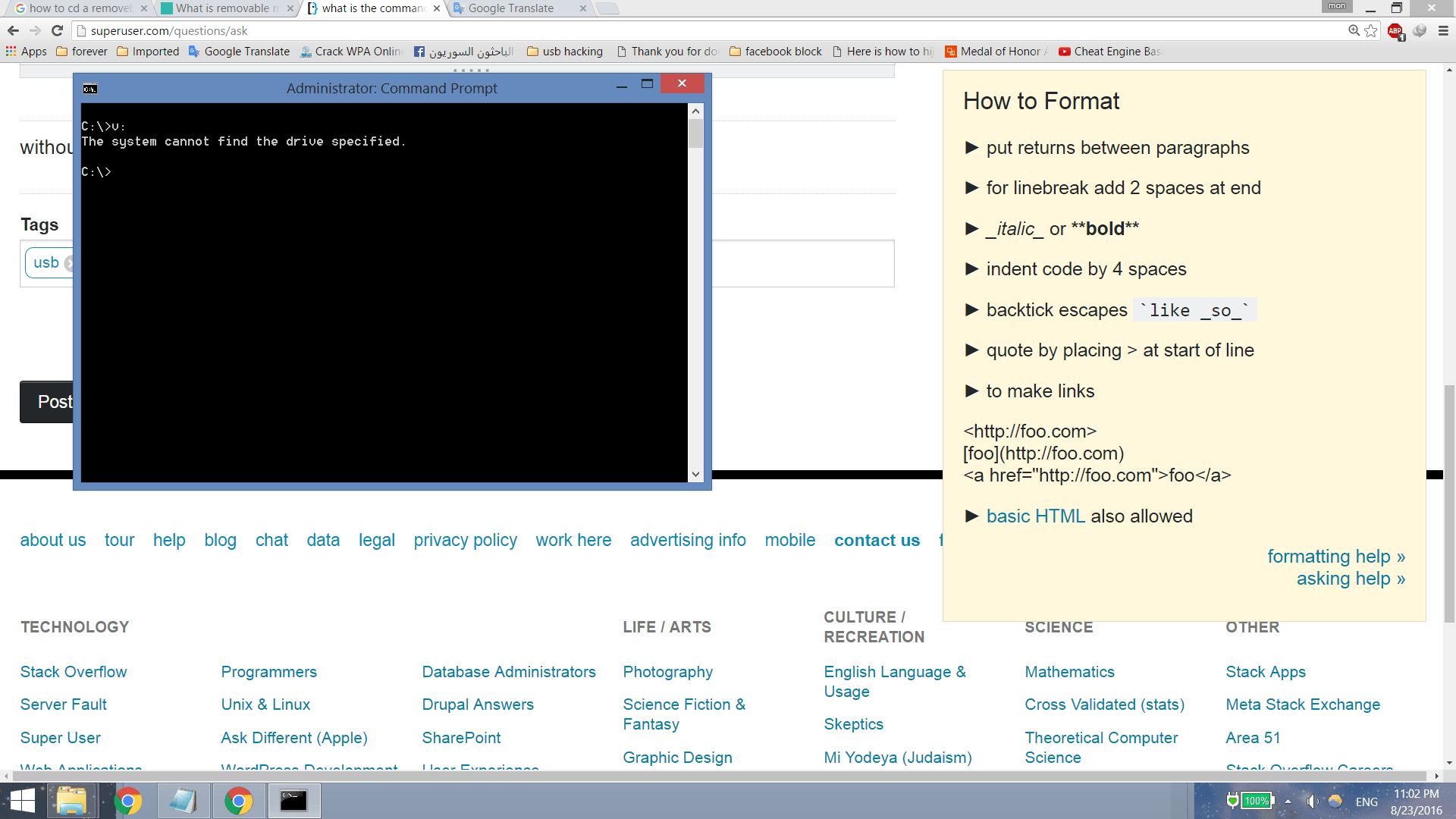This screenshot has height=819, width=1456.
Task: Open the 'formatting help »' link
Action: tap(1335, 557)
